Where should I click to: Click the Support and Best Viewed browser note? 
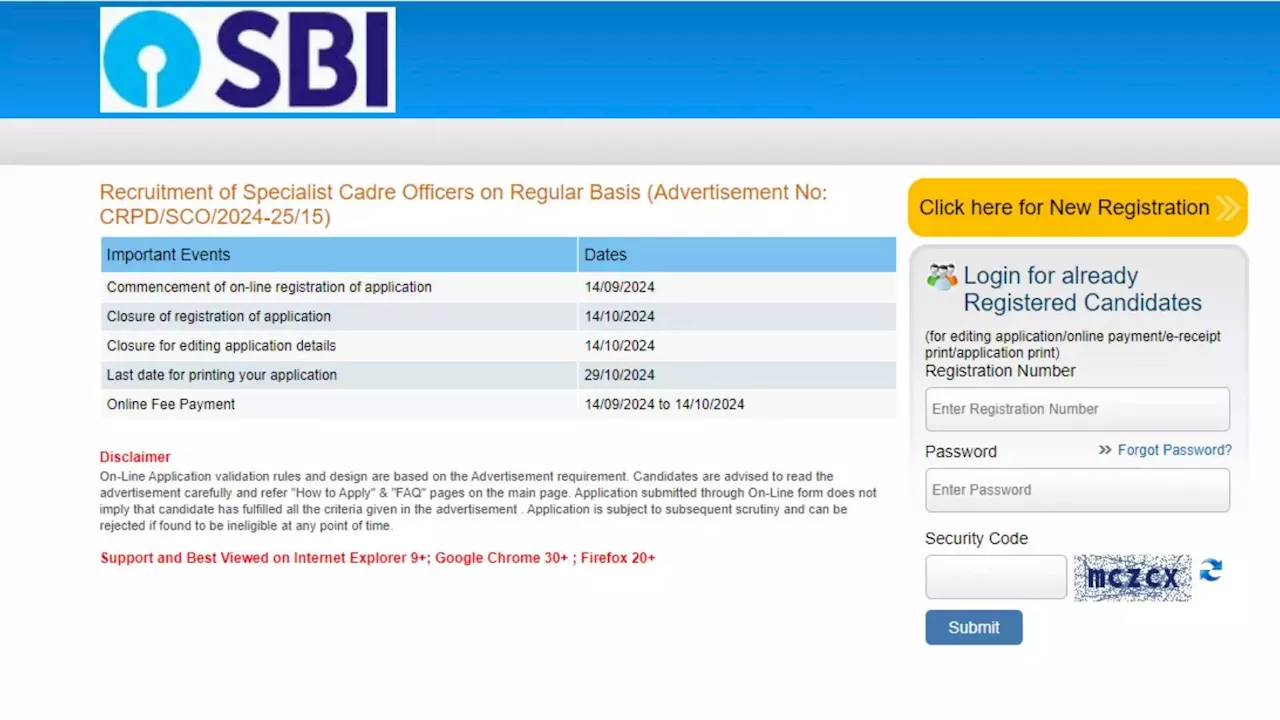point(378,558)
